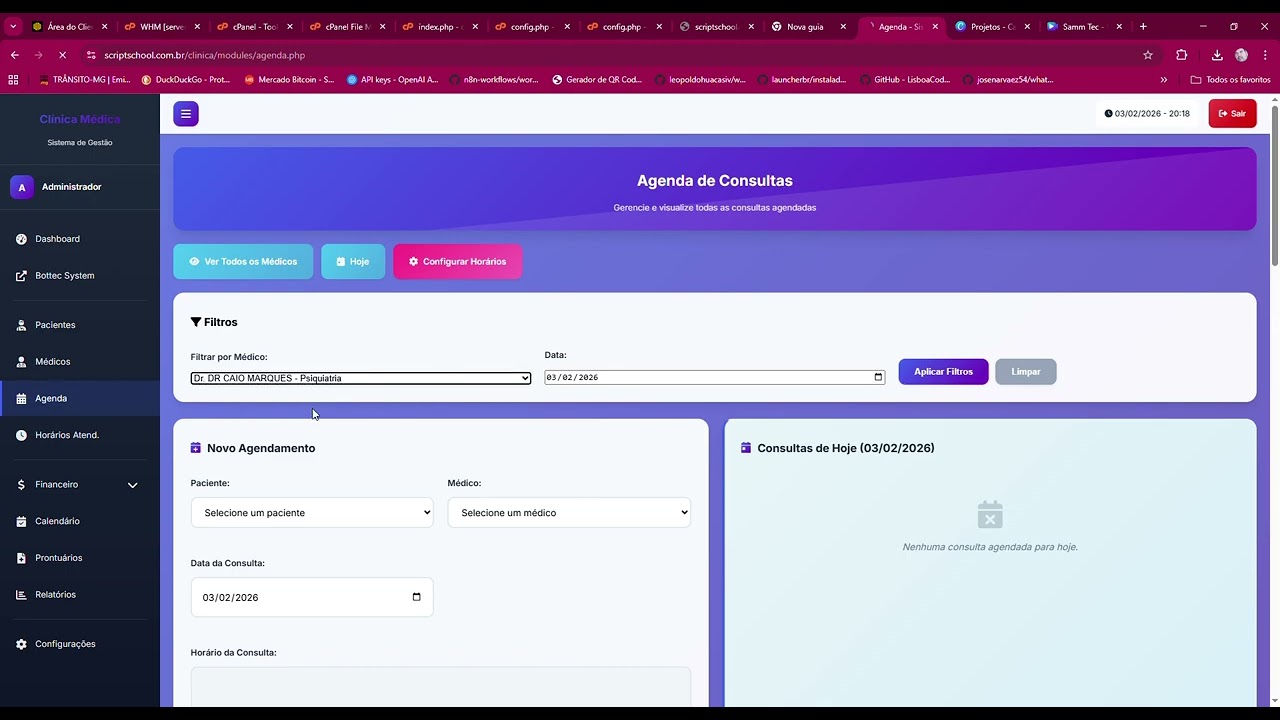Click the Dashboard gauge icon
This screenshot has height=720, width=1280.
(x=22, y=239)
